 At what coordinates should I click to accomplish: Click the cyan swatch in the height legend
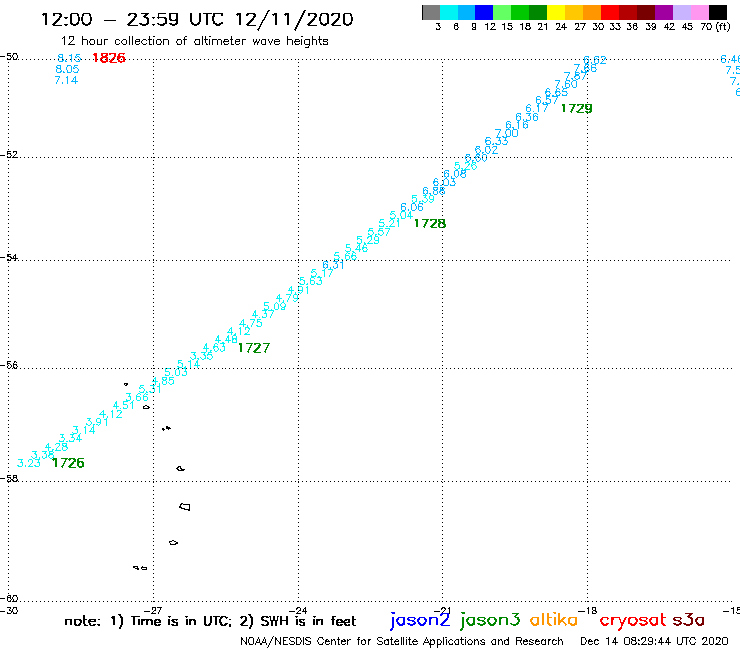pos(448,12)
